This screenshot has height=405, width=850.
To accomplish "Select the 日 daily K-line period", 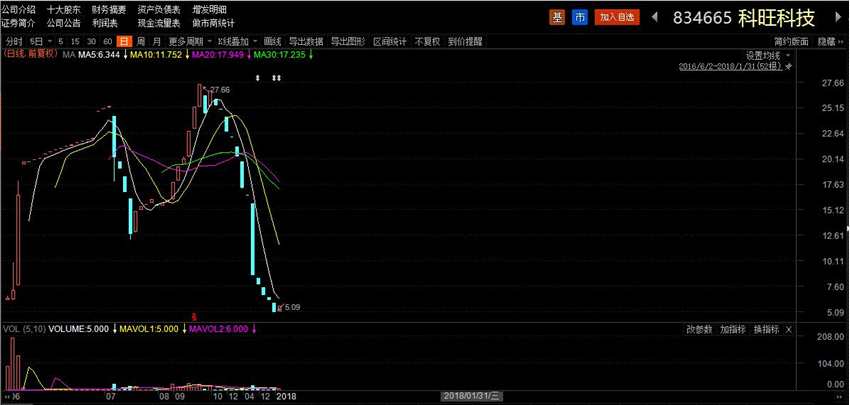I will coord(125,41).
